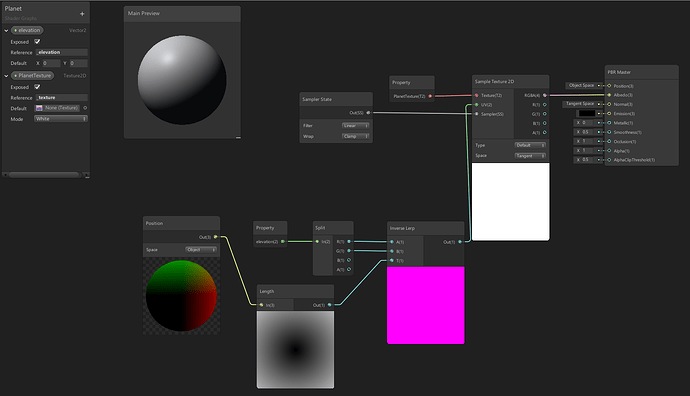Image resolution: width=690 pixels, height=396 pixels.
Task: Click the Main Preview sphere
Action: (182, 80)
